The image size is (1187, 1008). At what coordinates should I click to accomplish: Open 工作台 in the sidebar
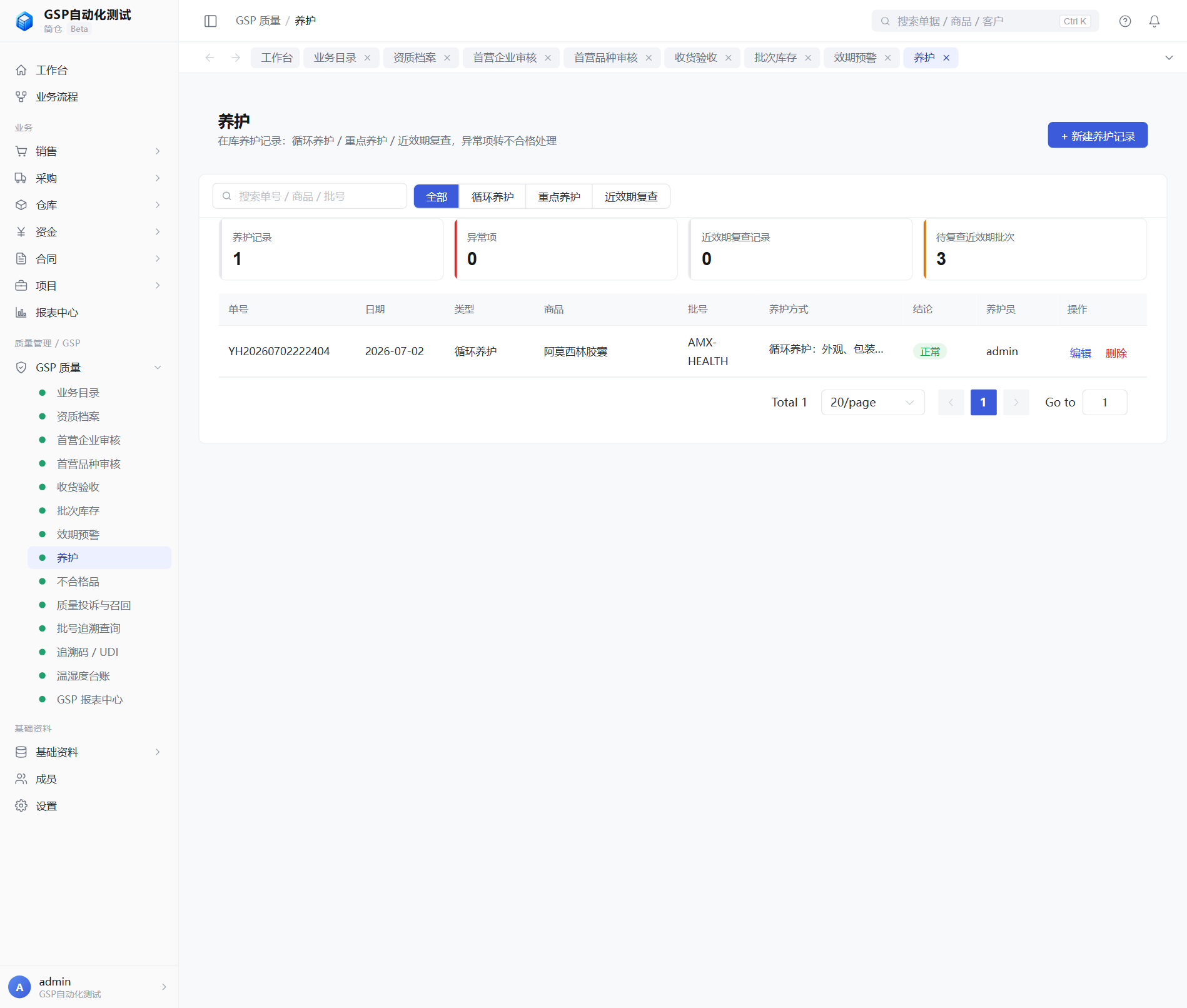89,70
